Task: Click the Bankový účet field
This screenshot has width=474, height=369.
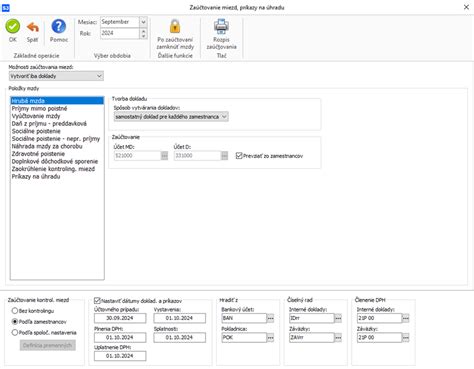Action: pos(244,318)
